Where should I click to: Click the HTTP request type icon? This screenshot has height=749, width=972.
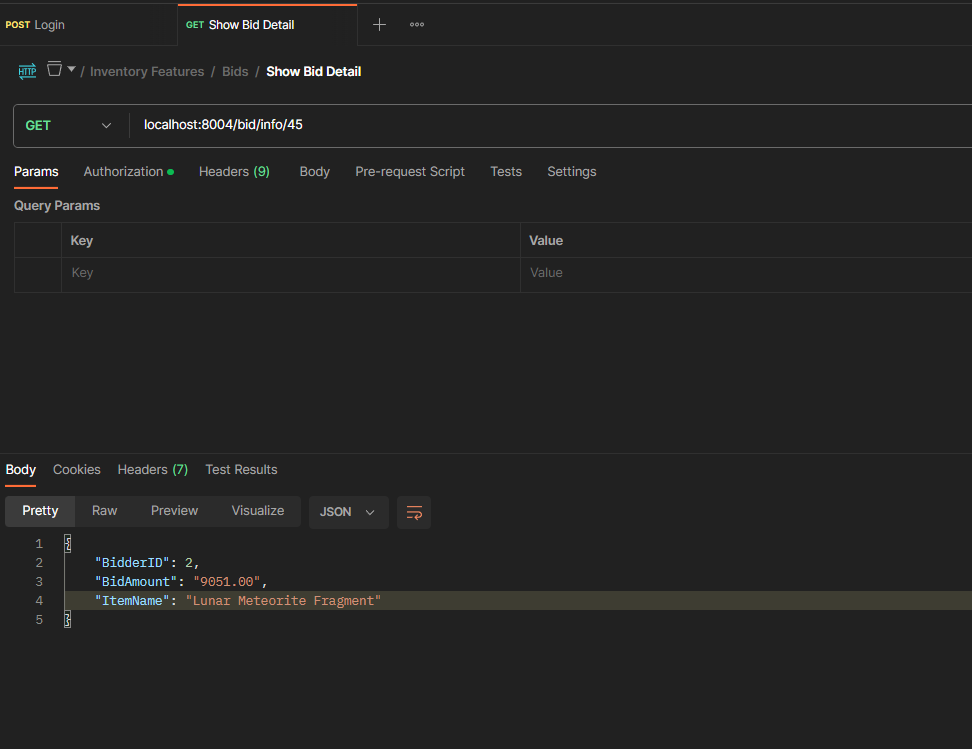point(27,71)
